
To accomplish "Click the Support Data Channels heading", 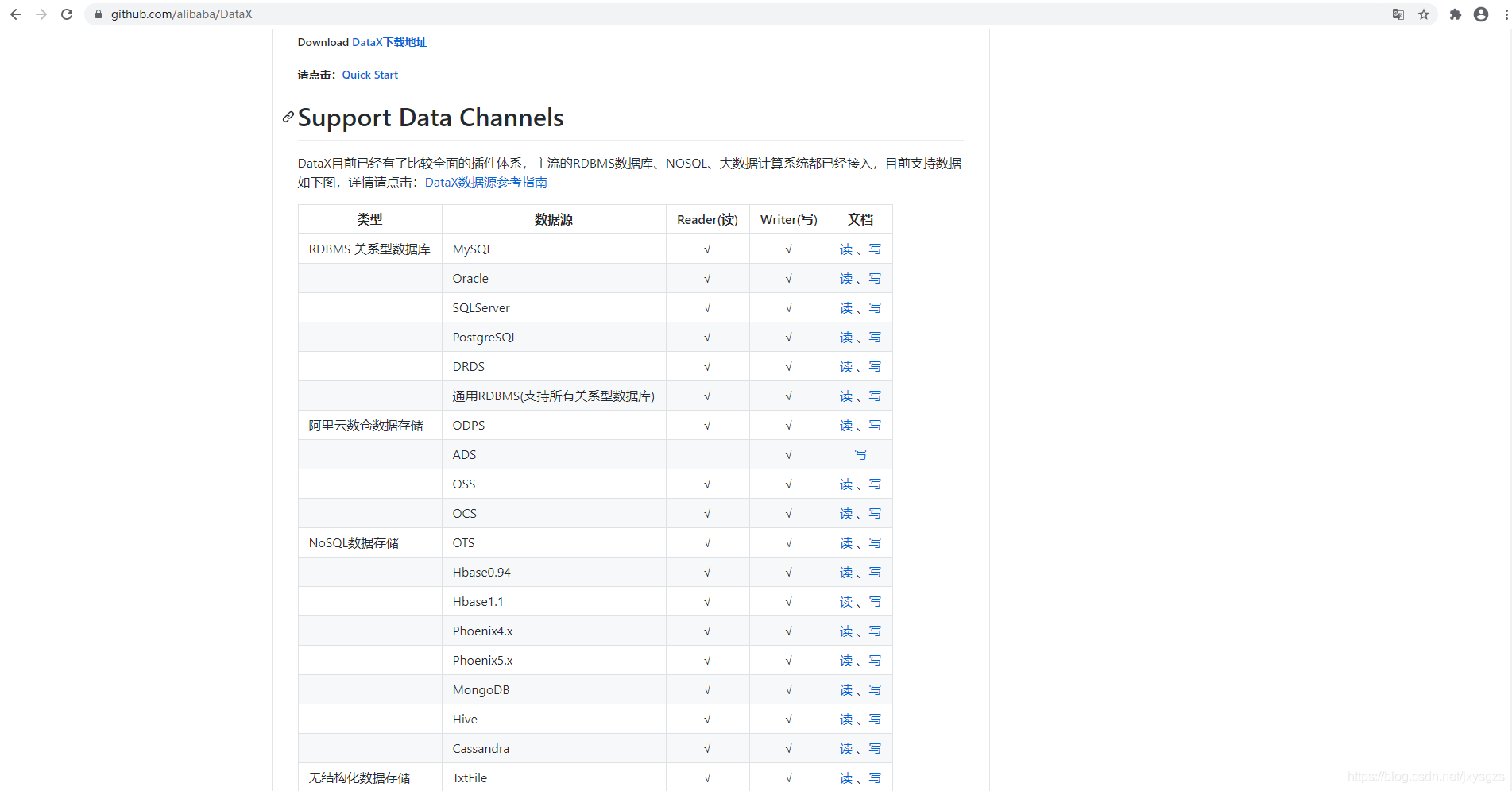I will point(431,118).
